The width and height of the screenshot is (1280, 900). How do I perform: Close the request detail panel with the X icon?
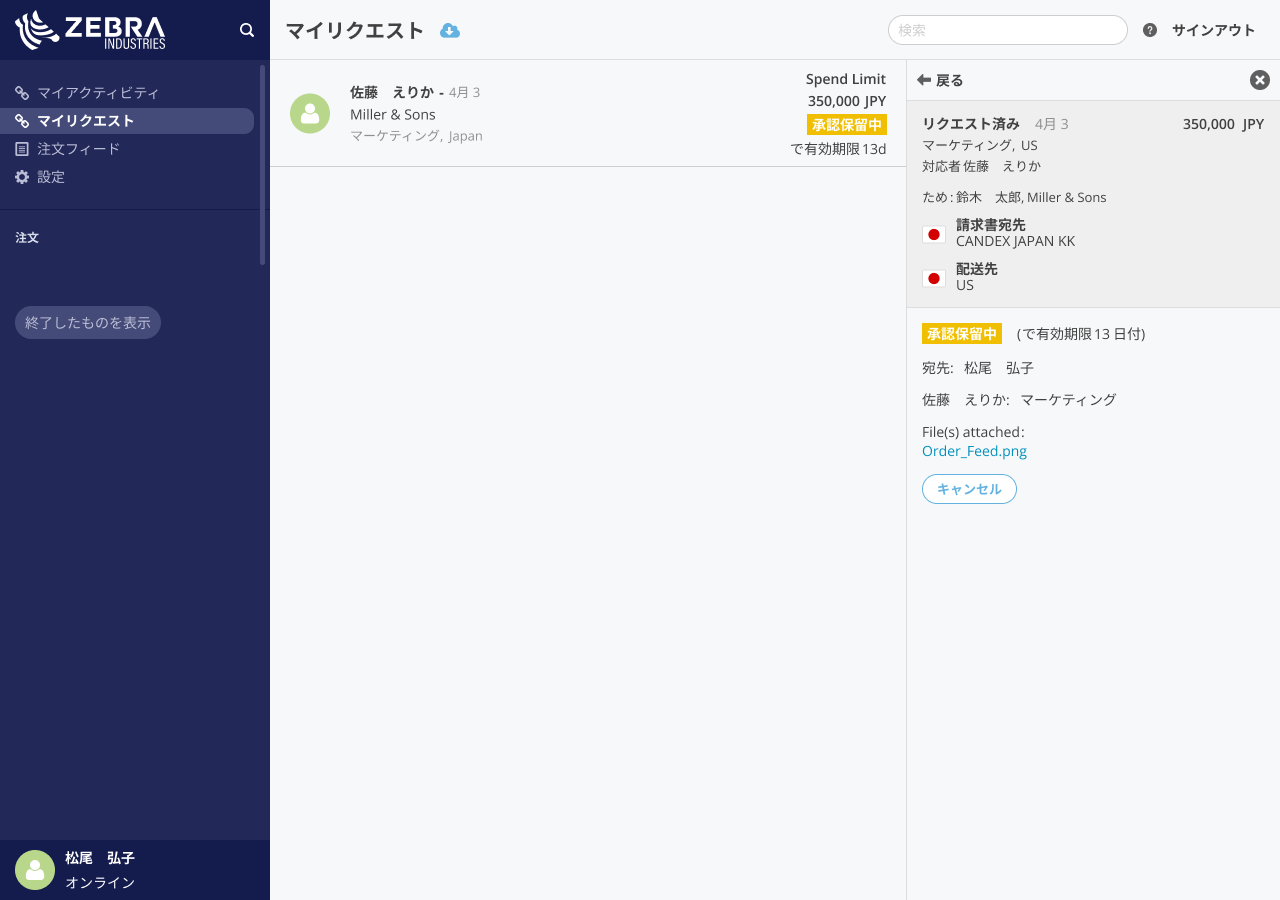coord(1259,80)
